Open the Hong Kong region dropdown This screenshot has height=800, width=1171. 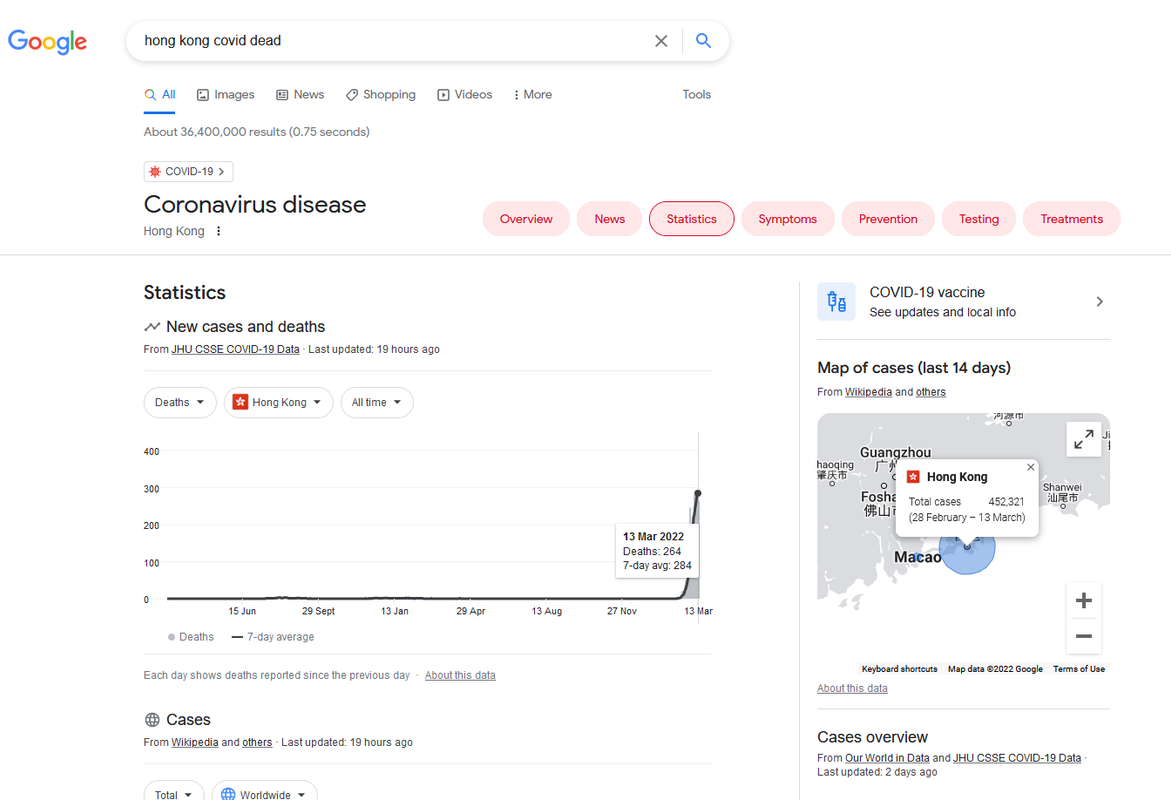(x=279, y=403)
